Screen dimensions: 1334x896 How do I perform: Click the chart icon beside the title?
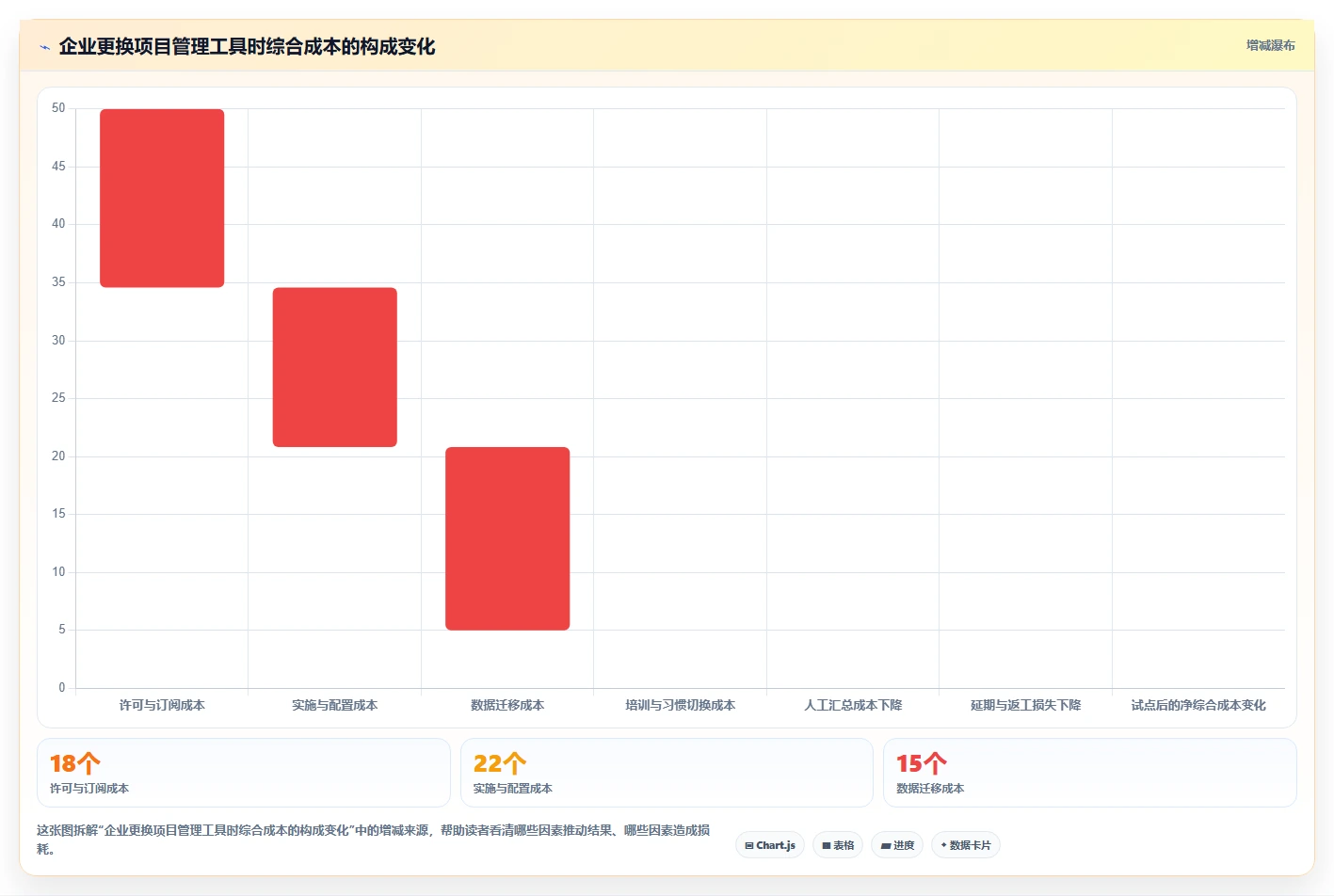coord(44,47)
